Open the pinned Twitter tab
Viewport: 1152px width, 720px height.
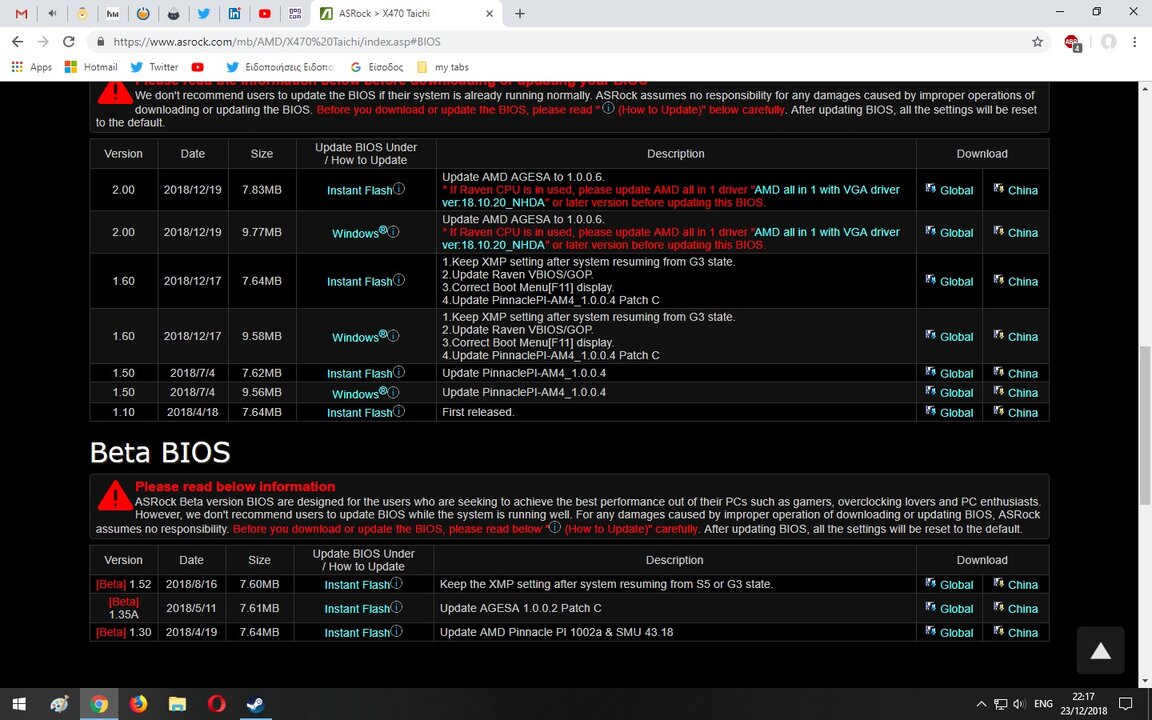(x=204, y=13)
